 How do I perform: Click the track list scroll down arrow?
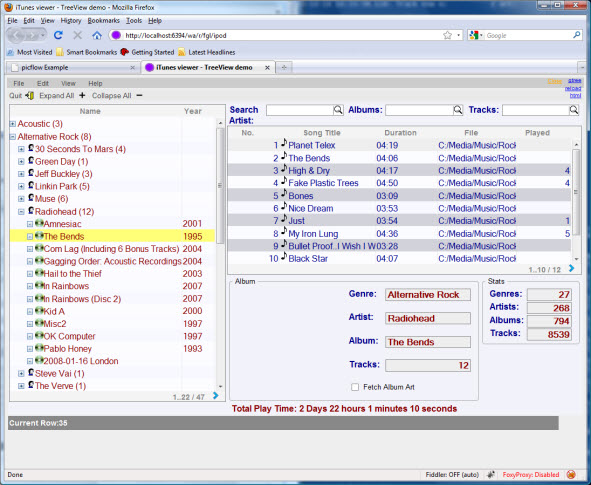pyautogui.click(x=576, y=259)
